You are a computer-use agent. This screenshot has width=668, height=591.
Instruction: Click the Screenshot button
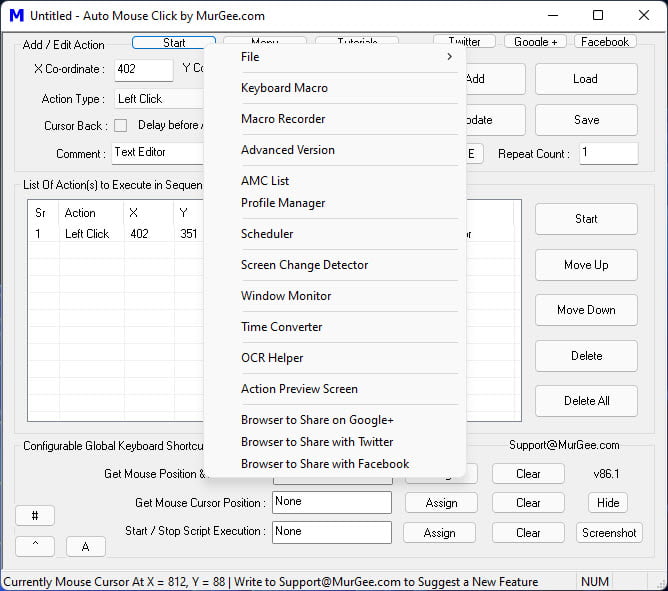(x=609, y=533)
